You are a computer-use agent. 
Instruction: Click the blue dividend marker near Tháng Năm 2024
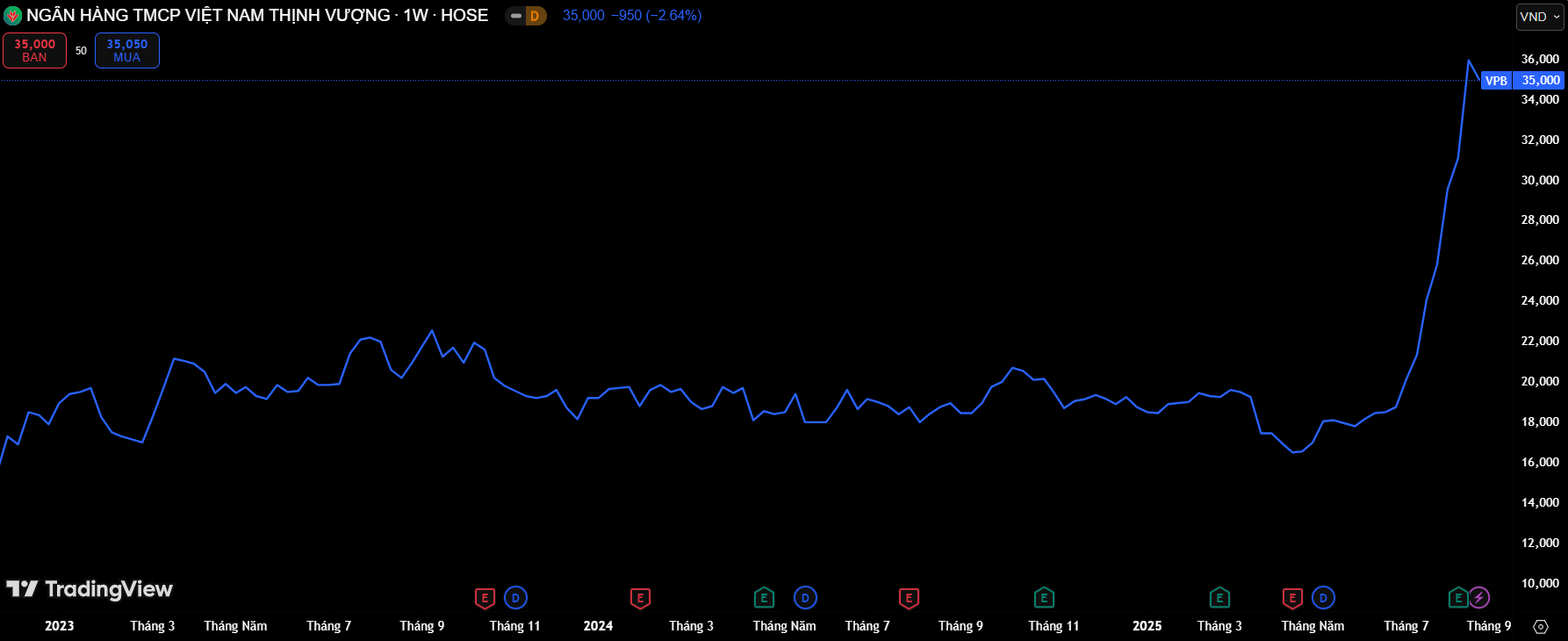[805, 598]
